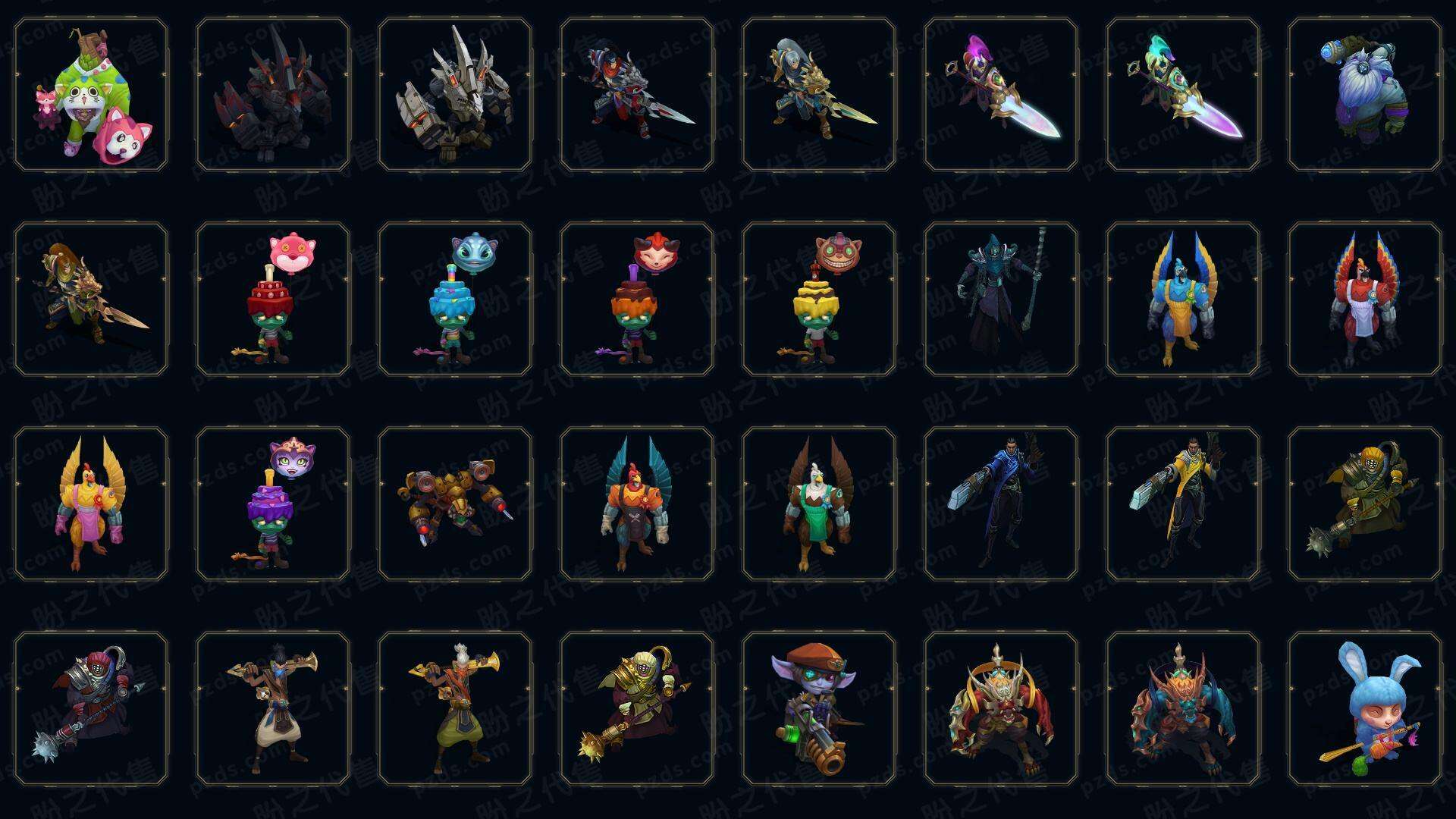Screen dimensions: 1456x819
Task: Pick the blue-suited gunman with large cannon
Action: point(1001,504)
